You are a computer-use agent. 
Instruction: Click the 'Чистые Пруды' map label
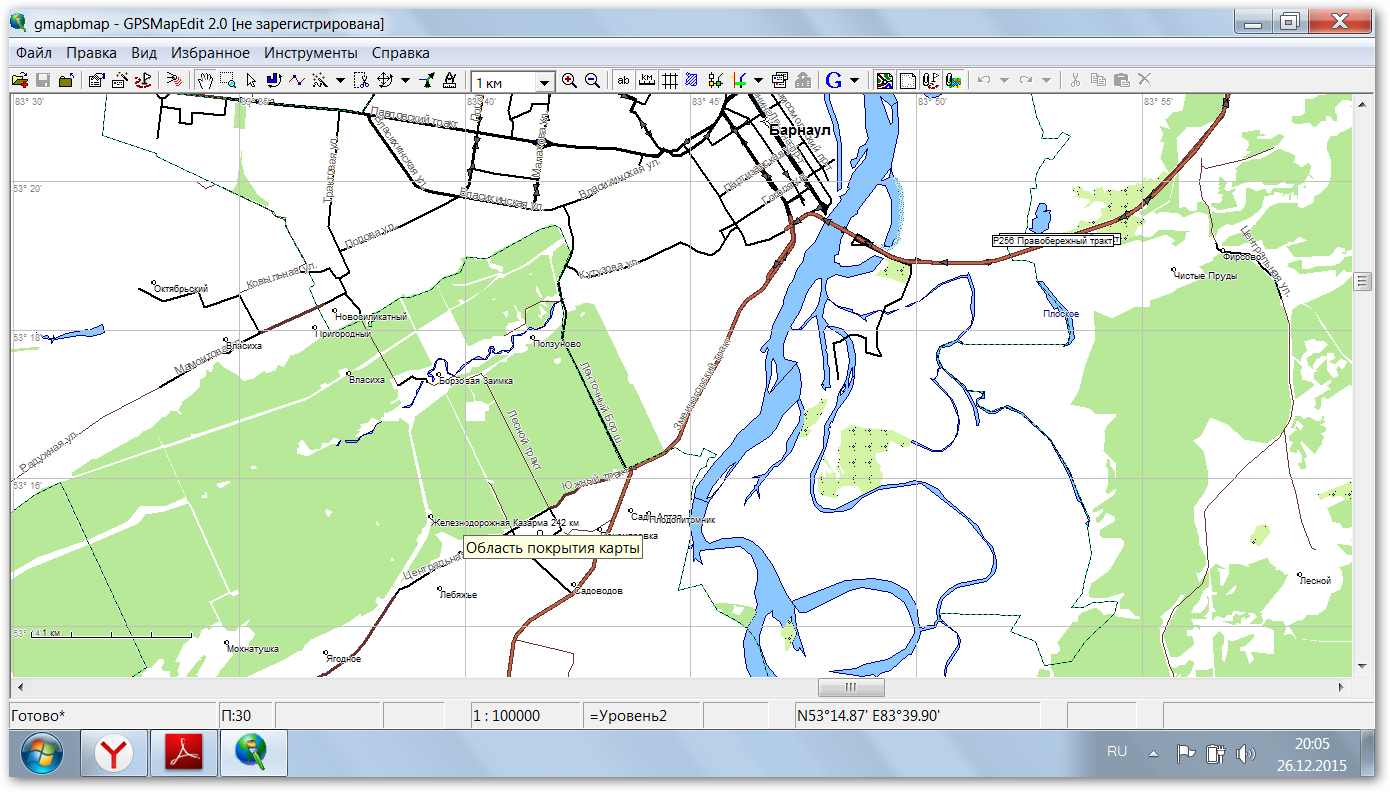tap(1208, 276)
